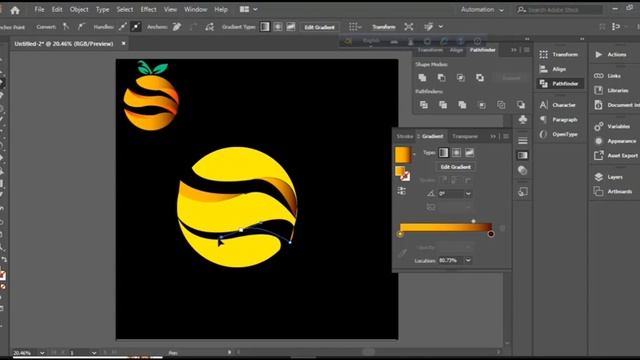The image size is (640, 360).
Task: Select Freeform gradient type in the control bar
Action: pos(291,27)
